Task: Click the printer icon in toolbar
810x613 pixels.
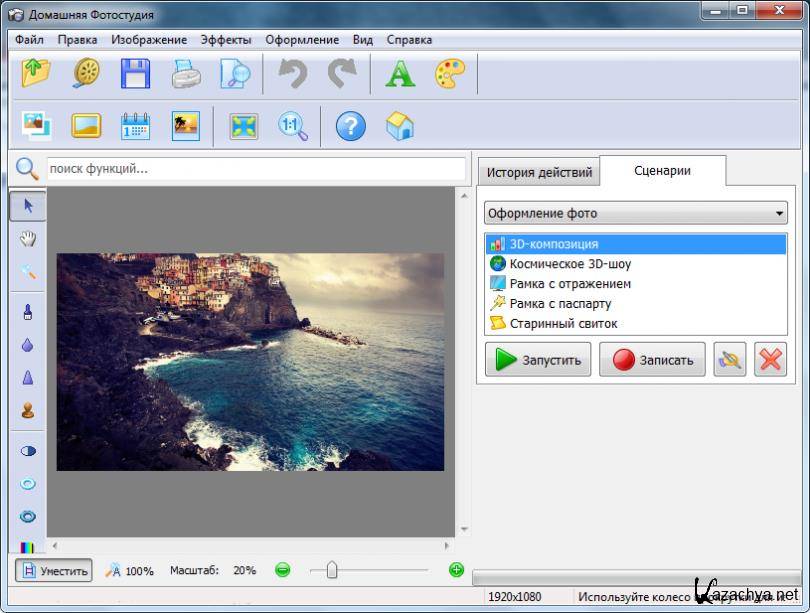Action: pos(186,75)
